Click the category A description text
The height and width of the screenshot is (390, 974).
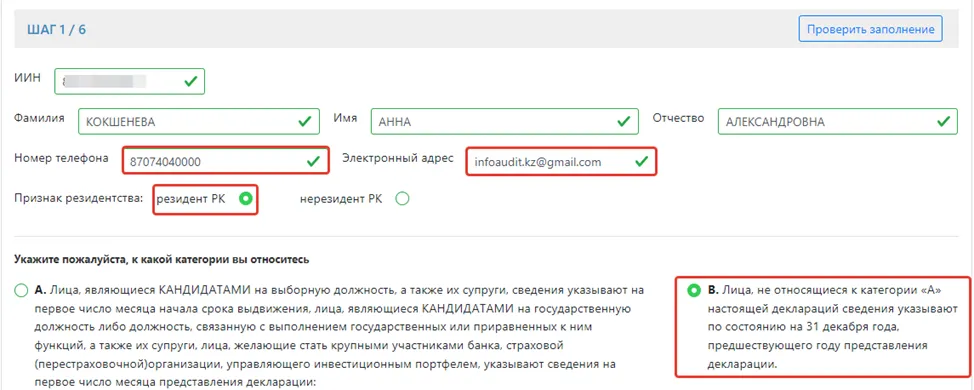click(339, 336)
